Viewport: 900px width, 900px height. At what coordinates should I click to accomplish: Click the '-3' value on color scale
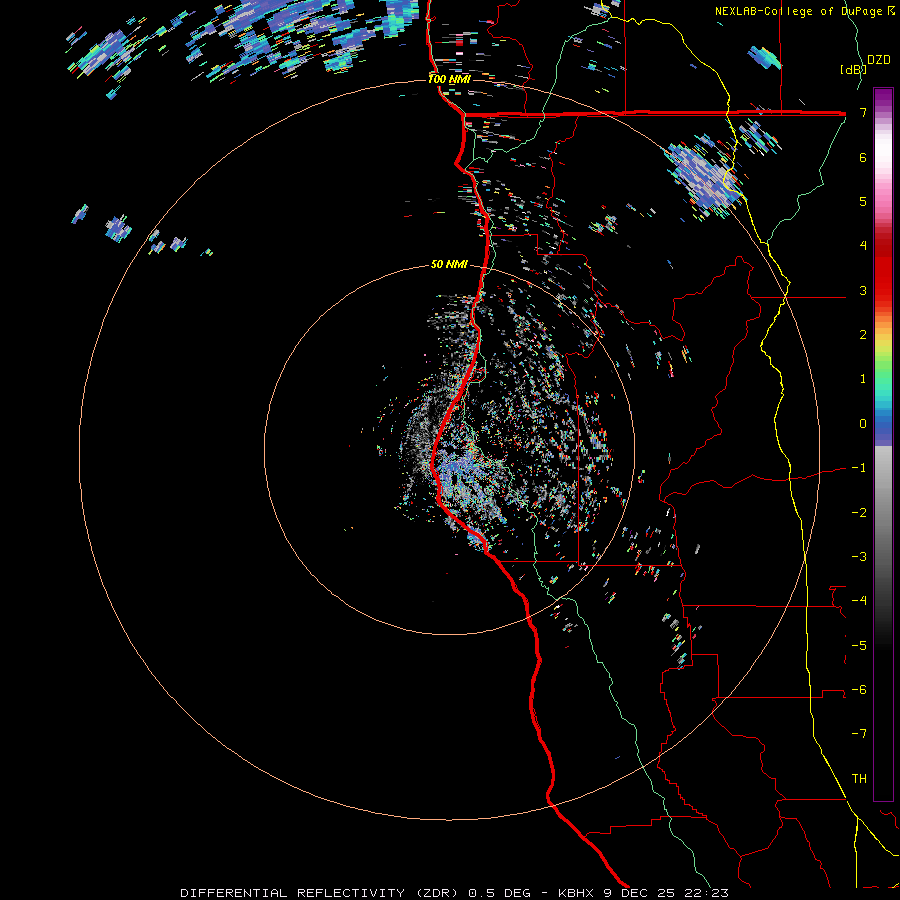[859, 557]
